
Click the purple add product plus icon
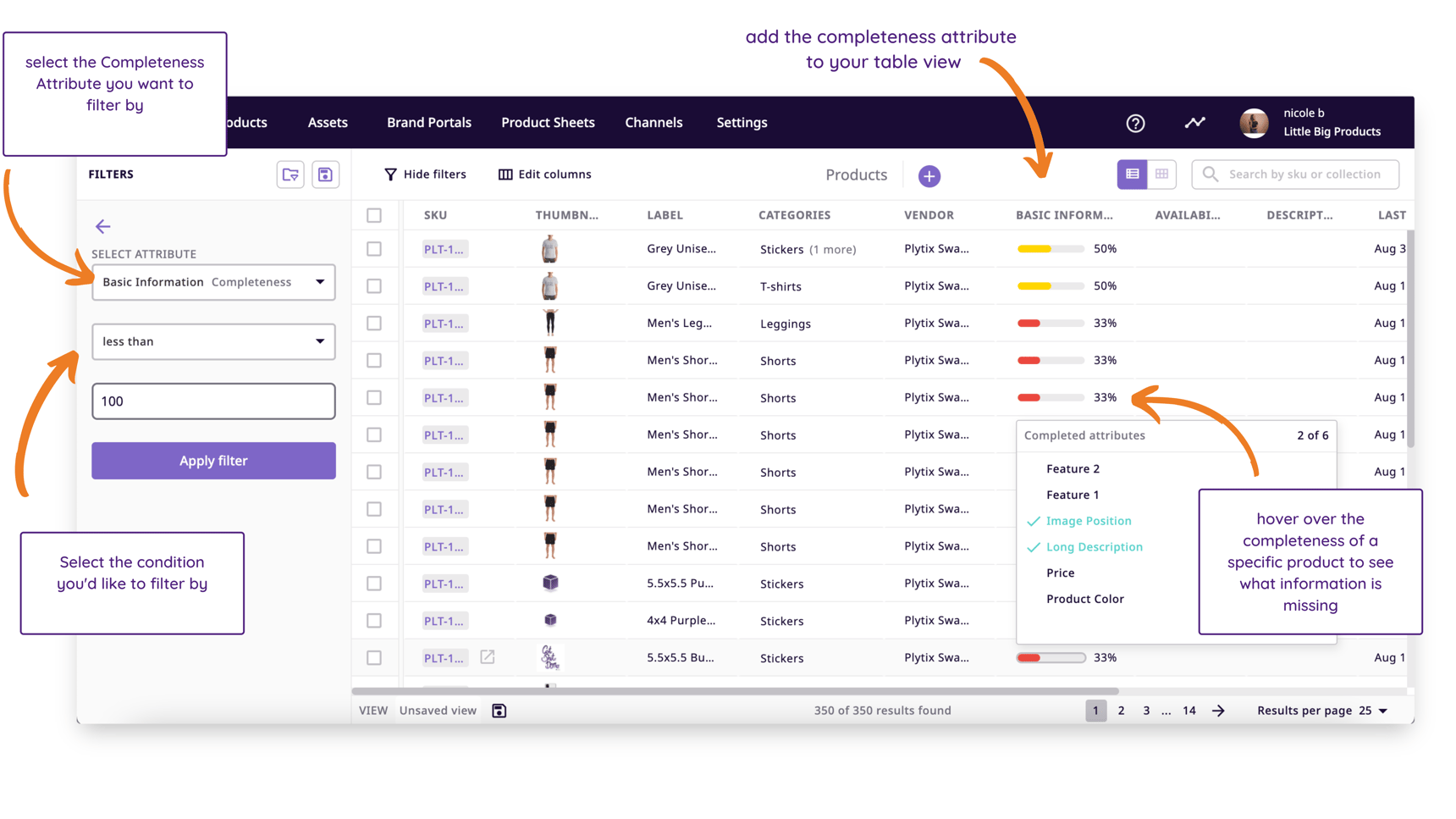coord(929,176)
